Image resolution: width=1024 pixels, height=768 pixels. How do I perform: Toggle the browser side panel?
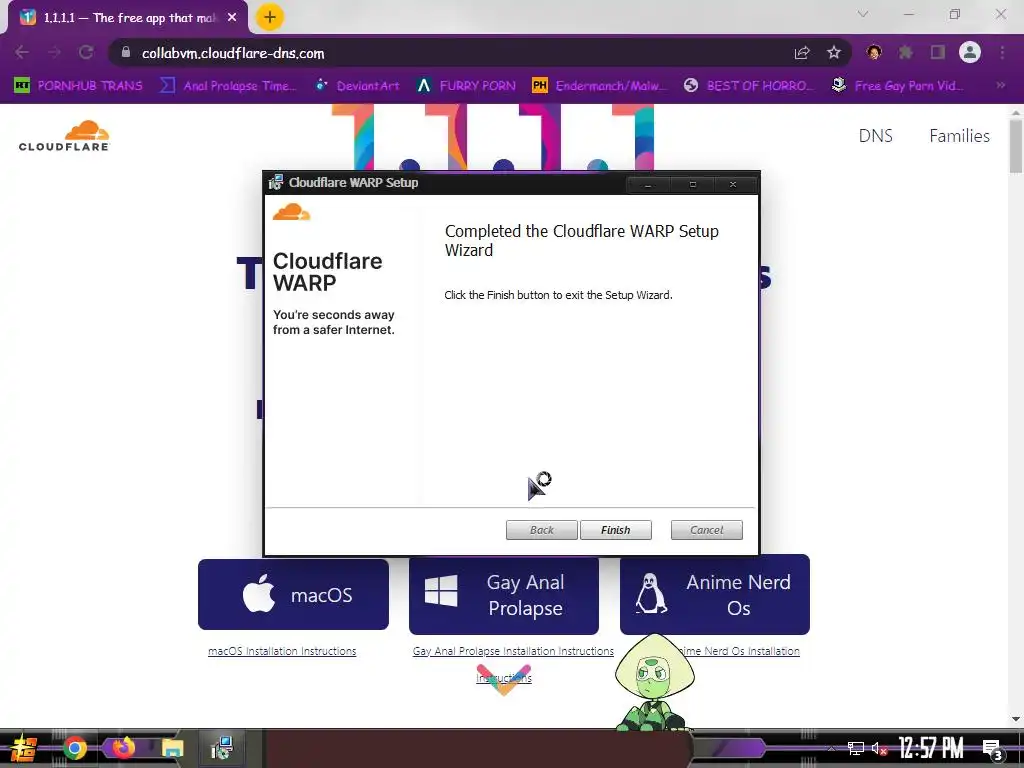[x=938, y=52]
